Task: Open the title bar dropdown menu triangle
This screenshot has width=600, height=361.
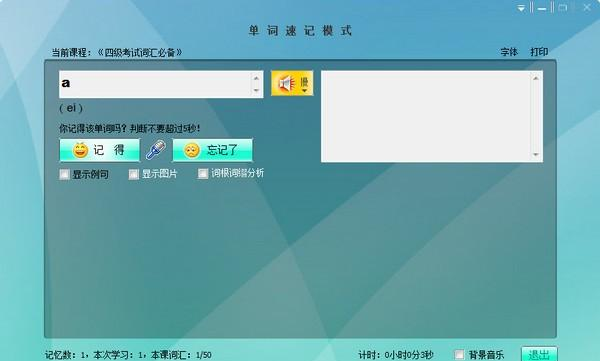Action: pos(521,8)
